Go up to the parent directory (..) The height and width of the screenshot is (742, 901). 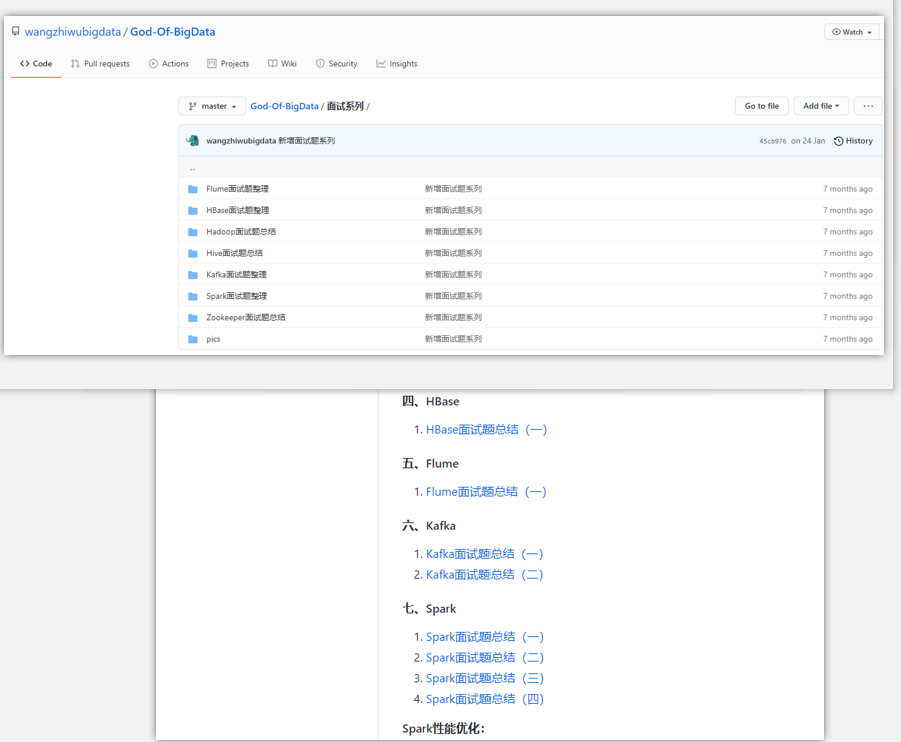point(192,168)
